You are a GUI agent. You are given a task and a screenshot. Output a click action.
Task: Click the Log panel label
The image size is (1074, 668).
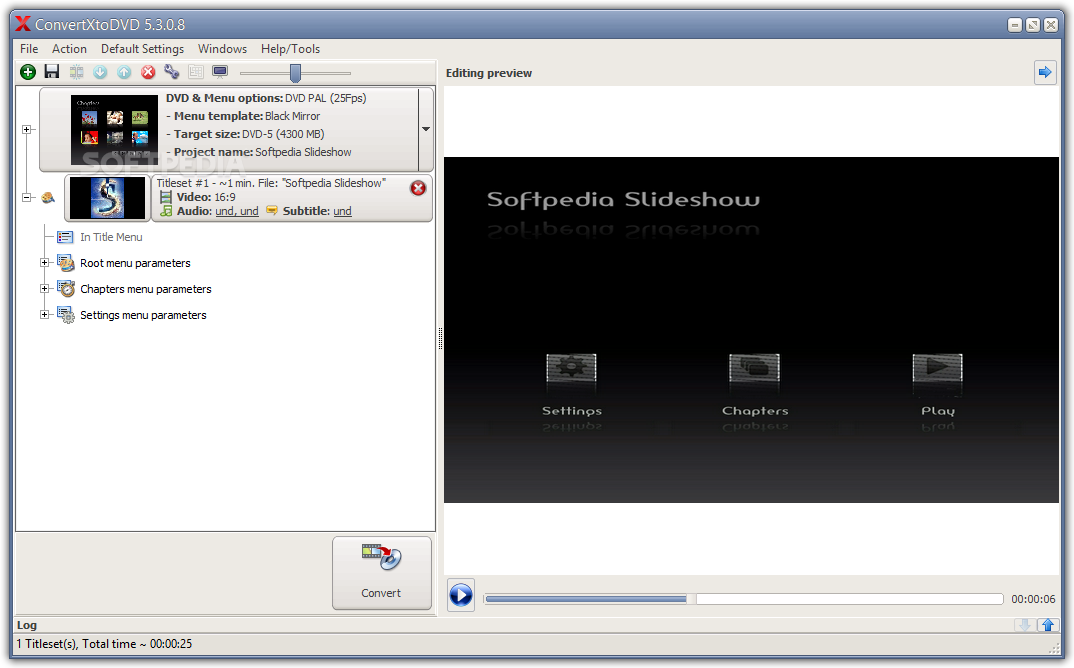click(27, 625)
